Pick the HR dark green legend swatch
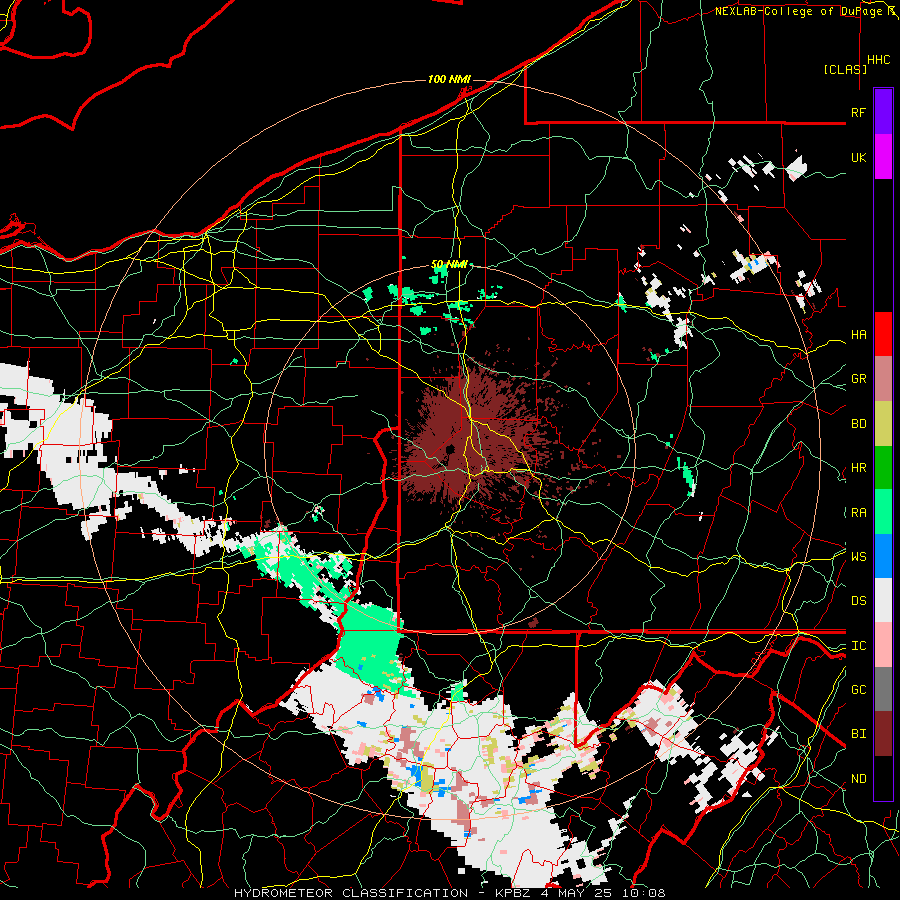 tap(883, 468)
